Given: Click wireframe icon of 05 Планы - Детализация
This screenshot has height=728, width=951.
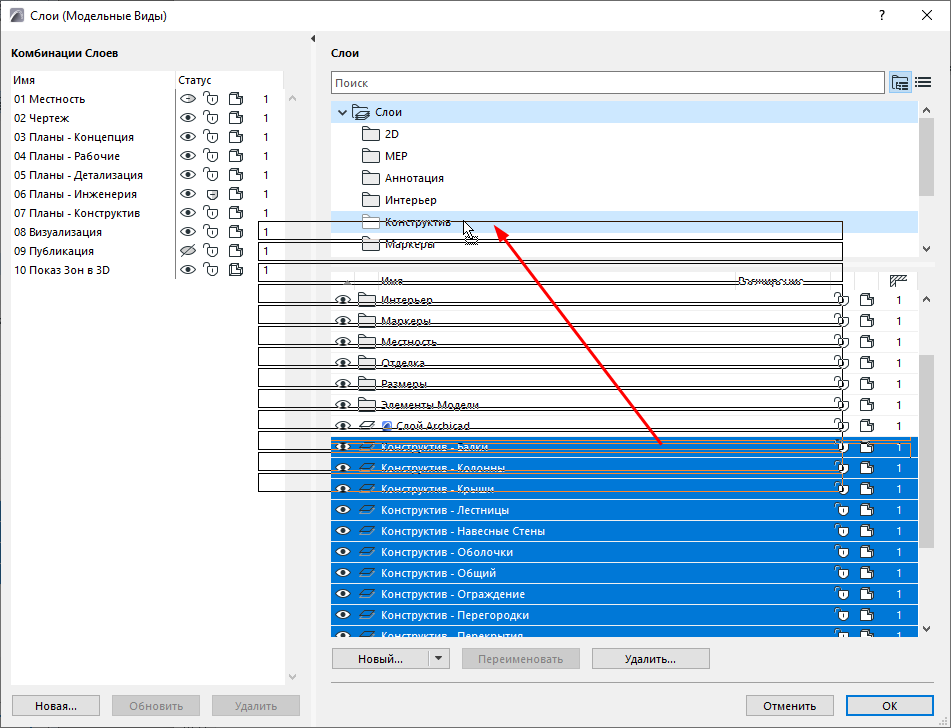Looking at the screenshot, I should coord(236,175).
